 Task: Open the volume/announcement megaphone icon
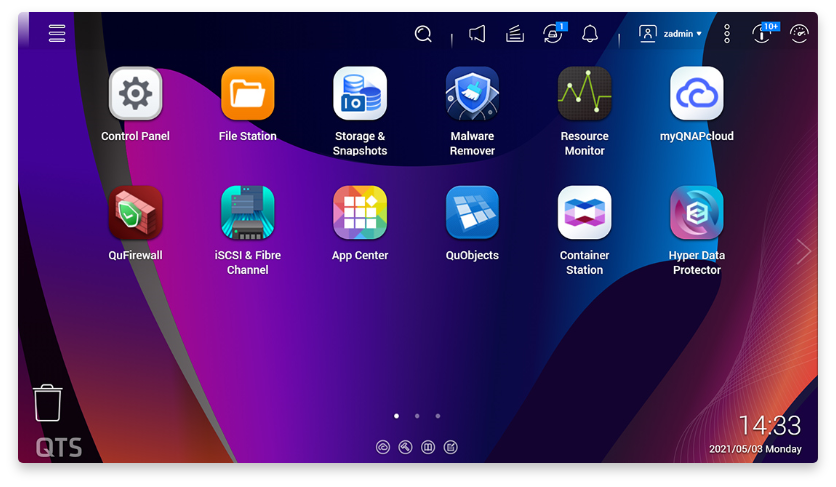(477, 34)
